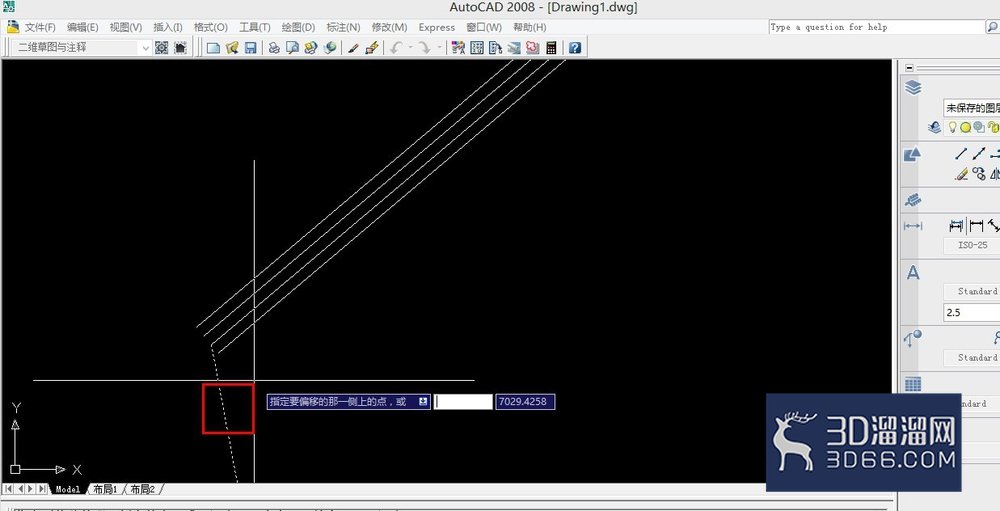Open the QuickCalc calculator icon
This screenshot has width=1000, height=511.
(552, 48)
